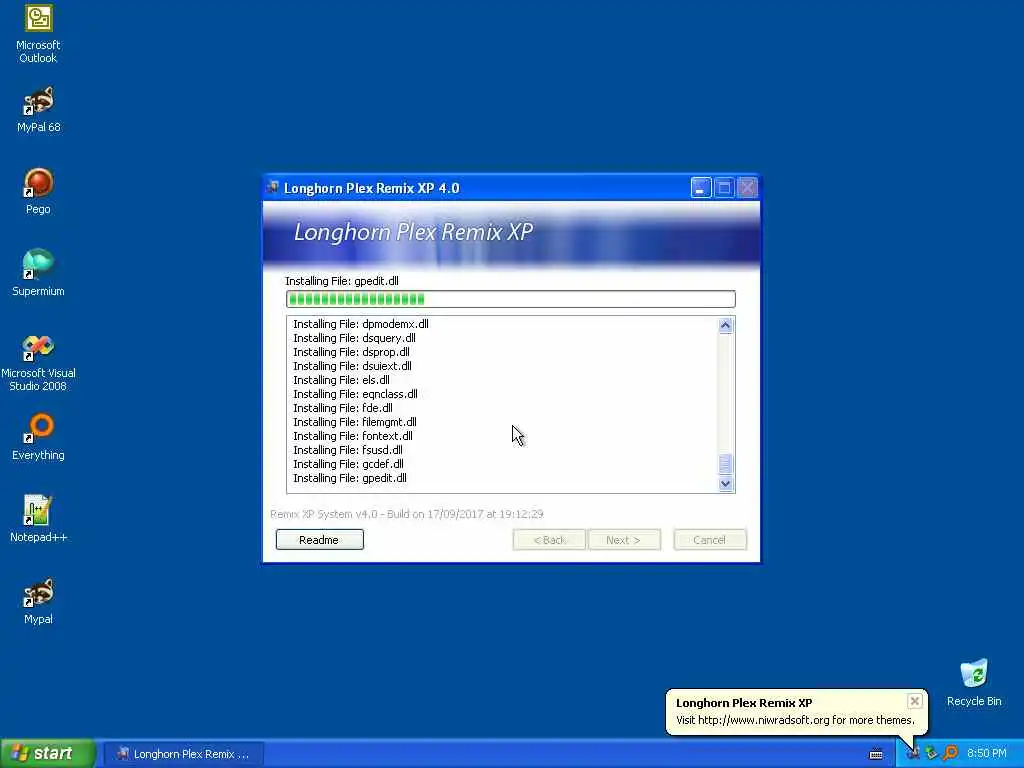The image size is (1024, 768).
Task: Open Microsoft Outlook desktop icon
Action: point(38,34)
